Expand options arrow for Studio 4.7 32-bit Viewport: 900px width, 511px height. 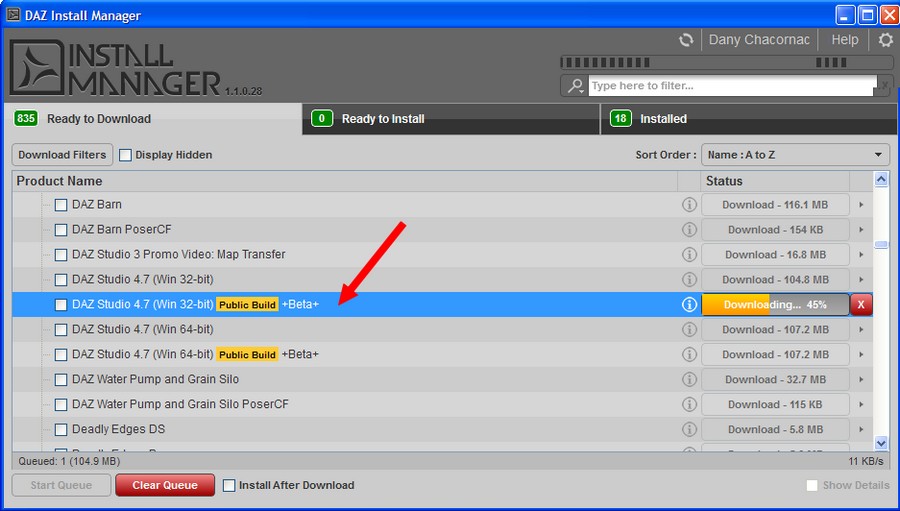(x=861, y=280)
